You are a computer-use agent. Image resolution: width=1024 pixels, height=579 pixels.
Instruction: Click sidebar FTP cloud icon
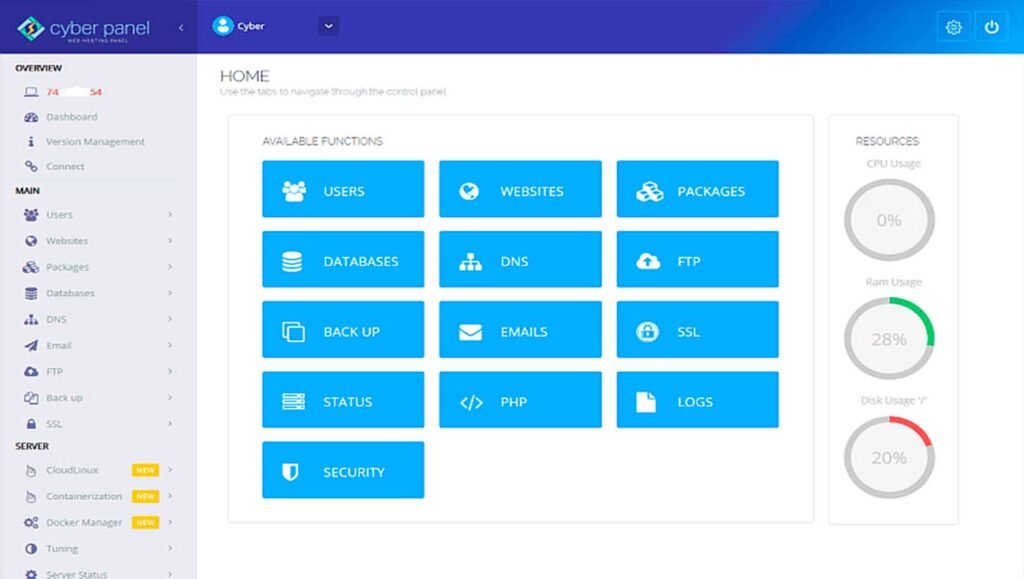tap(31, 371)
